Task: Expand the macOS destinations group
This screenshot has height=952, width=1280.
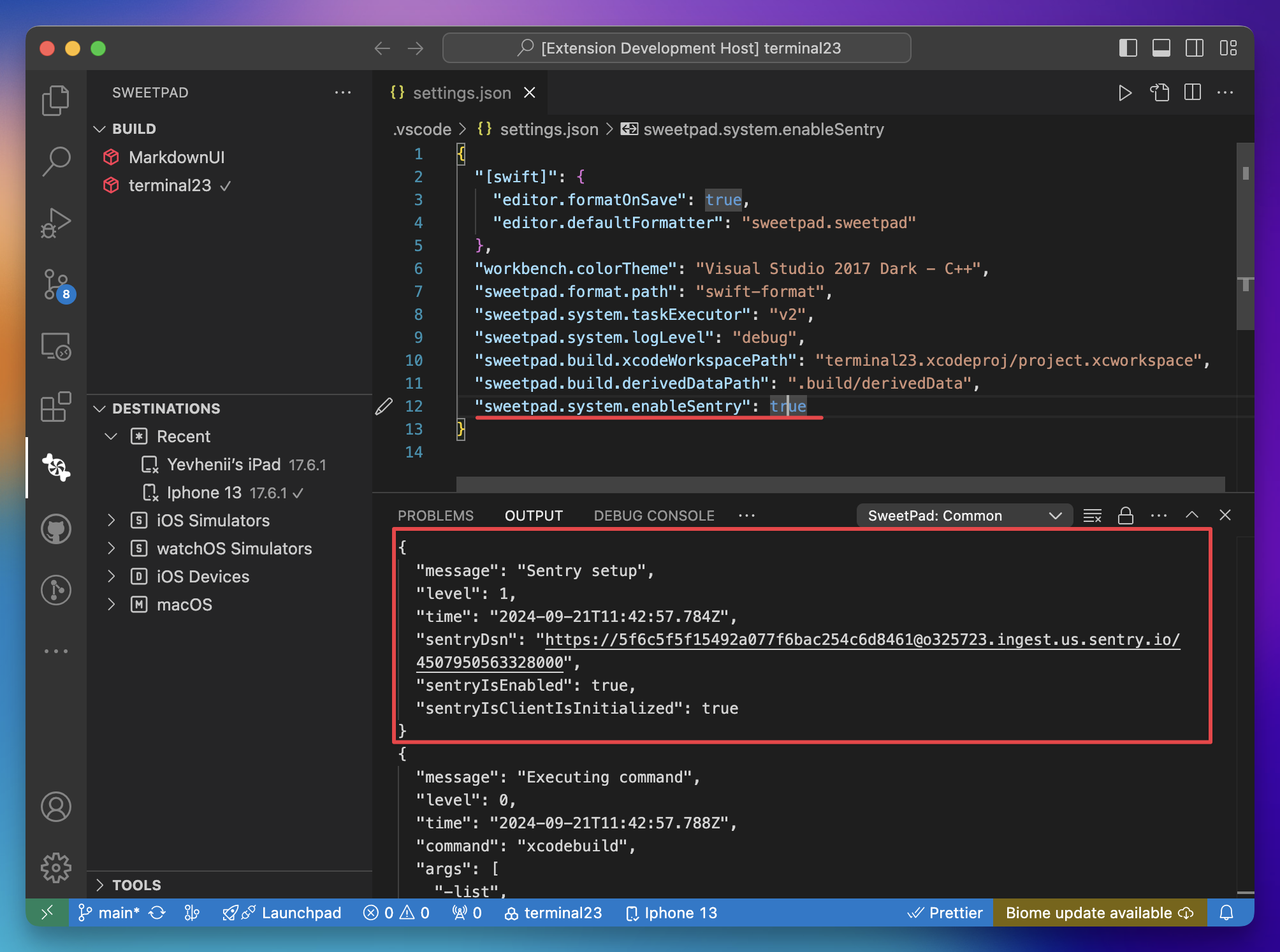Action: pos(111,605)
